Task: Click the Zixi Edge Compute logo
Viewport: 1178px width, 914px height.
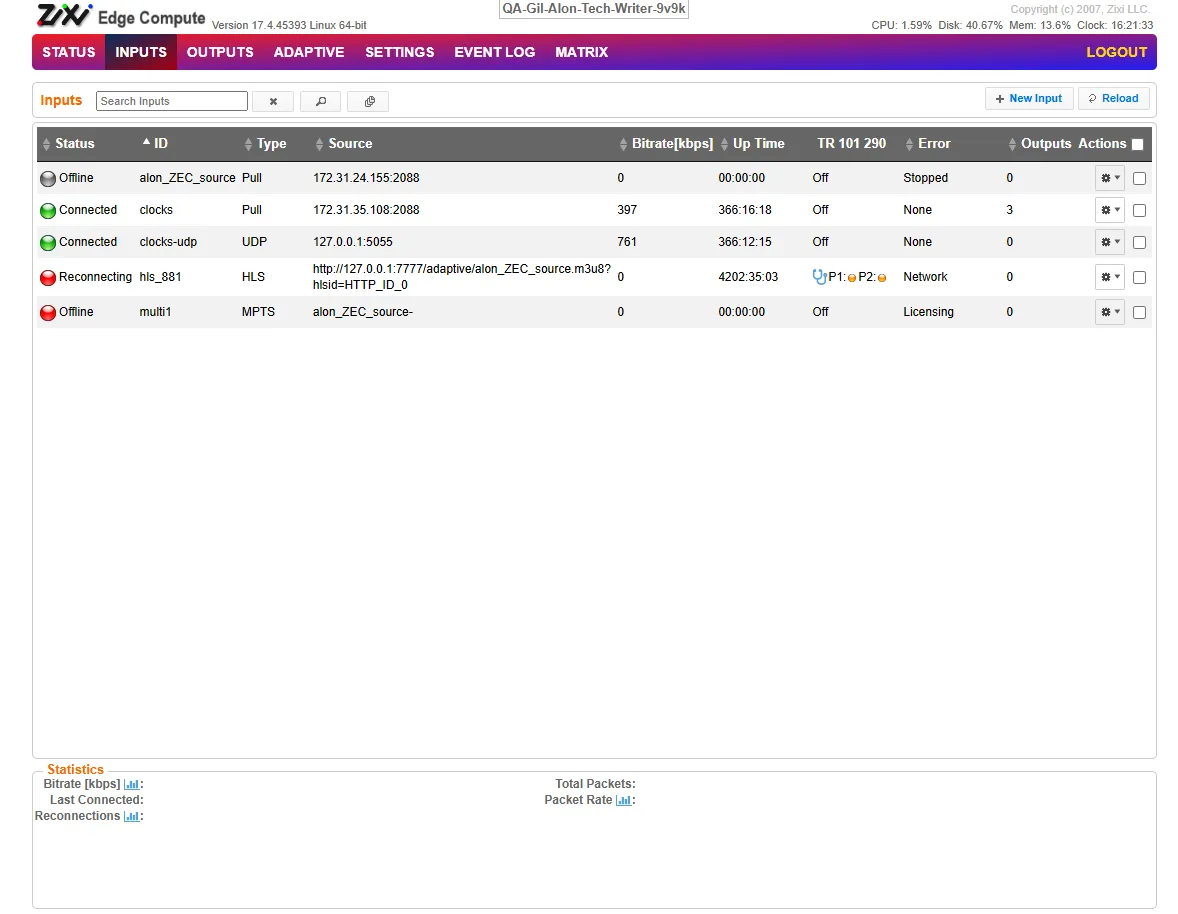Action: click(121, 16)
